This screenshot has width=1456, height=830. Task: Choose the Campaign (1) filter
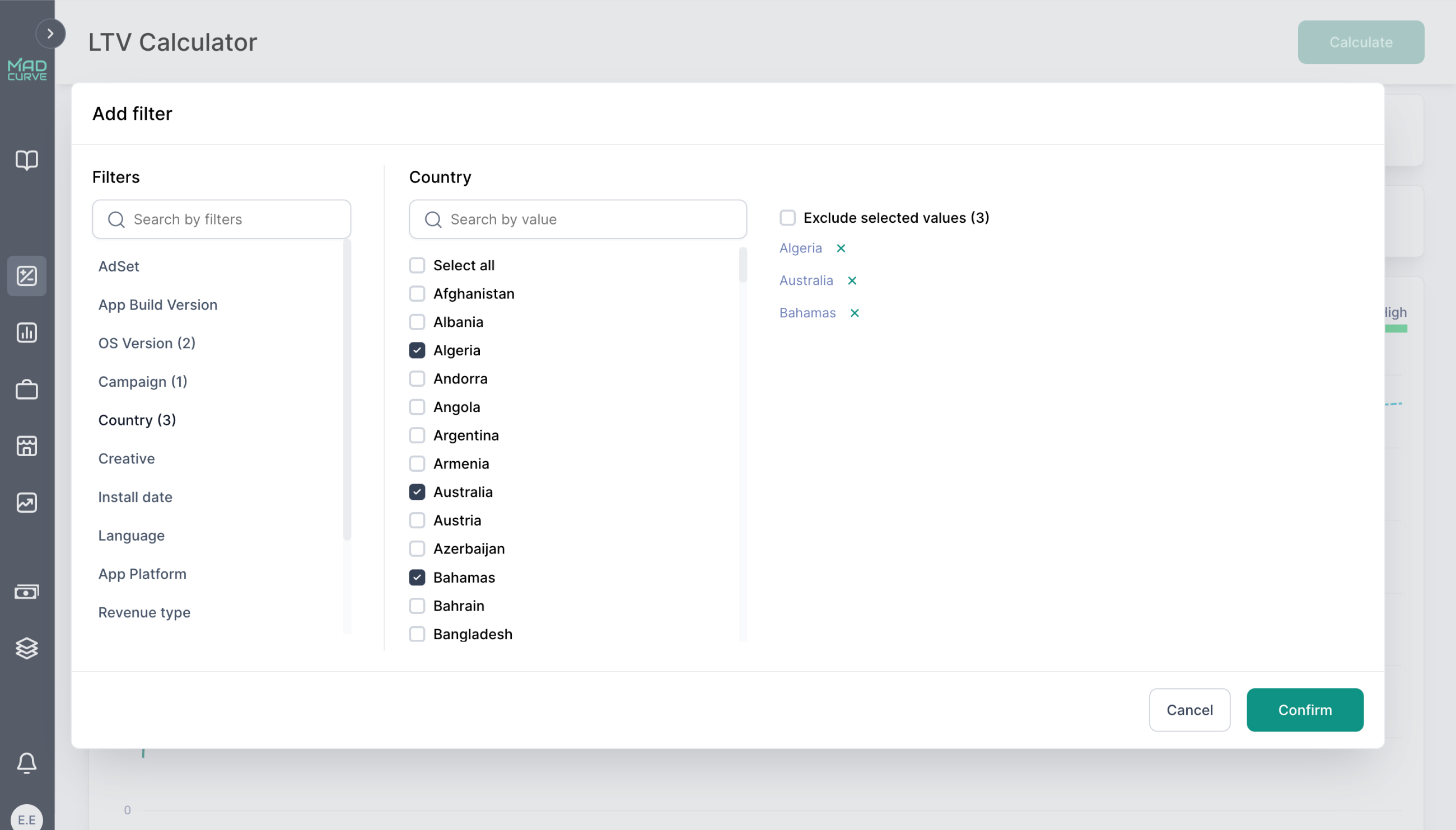[x=143, y=381]
